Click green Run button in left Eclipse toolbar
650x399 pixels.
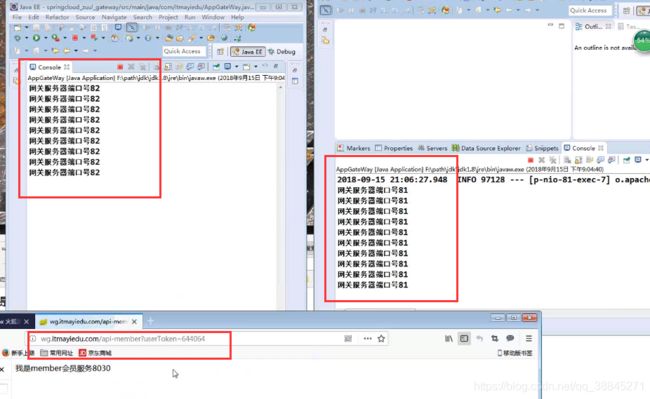click(36, 38)
